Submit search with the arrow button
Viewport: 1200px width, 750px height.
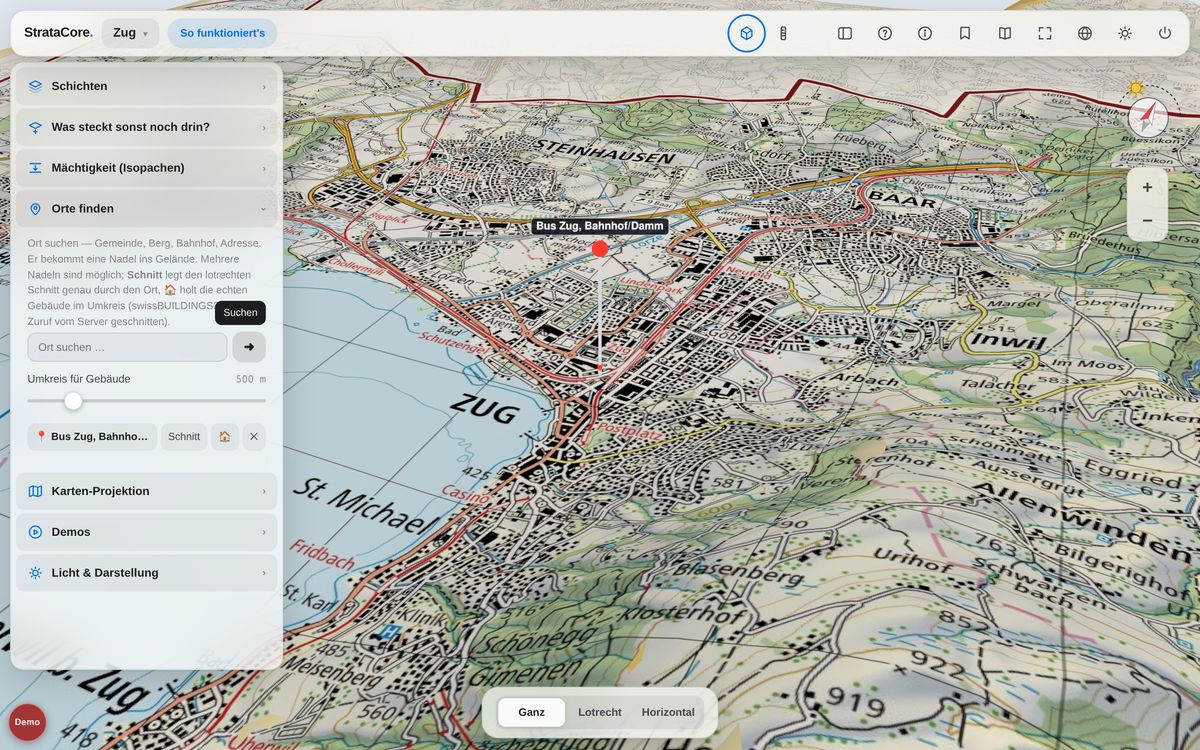click(249, 347)
